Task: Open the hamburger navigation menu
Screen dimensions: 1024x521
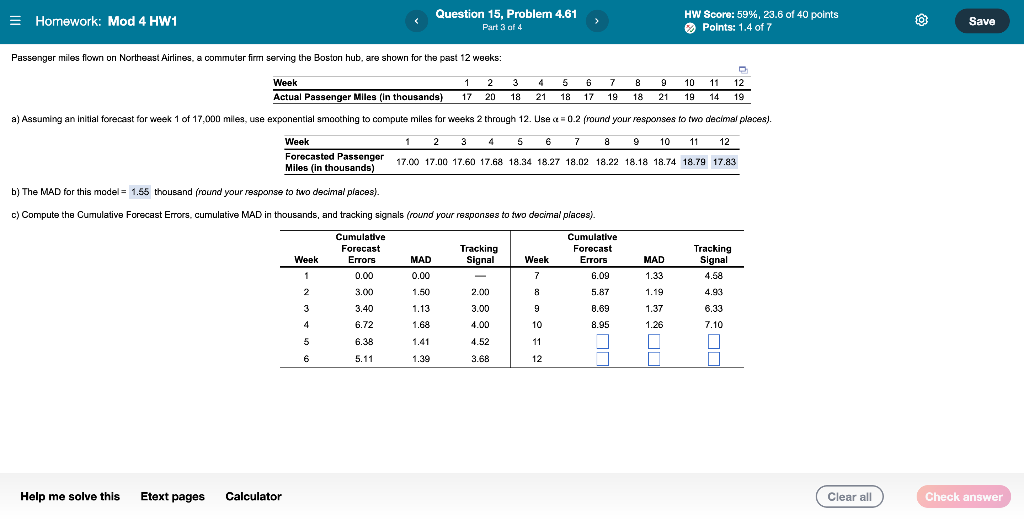Action: tap(16, 21)
